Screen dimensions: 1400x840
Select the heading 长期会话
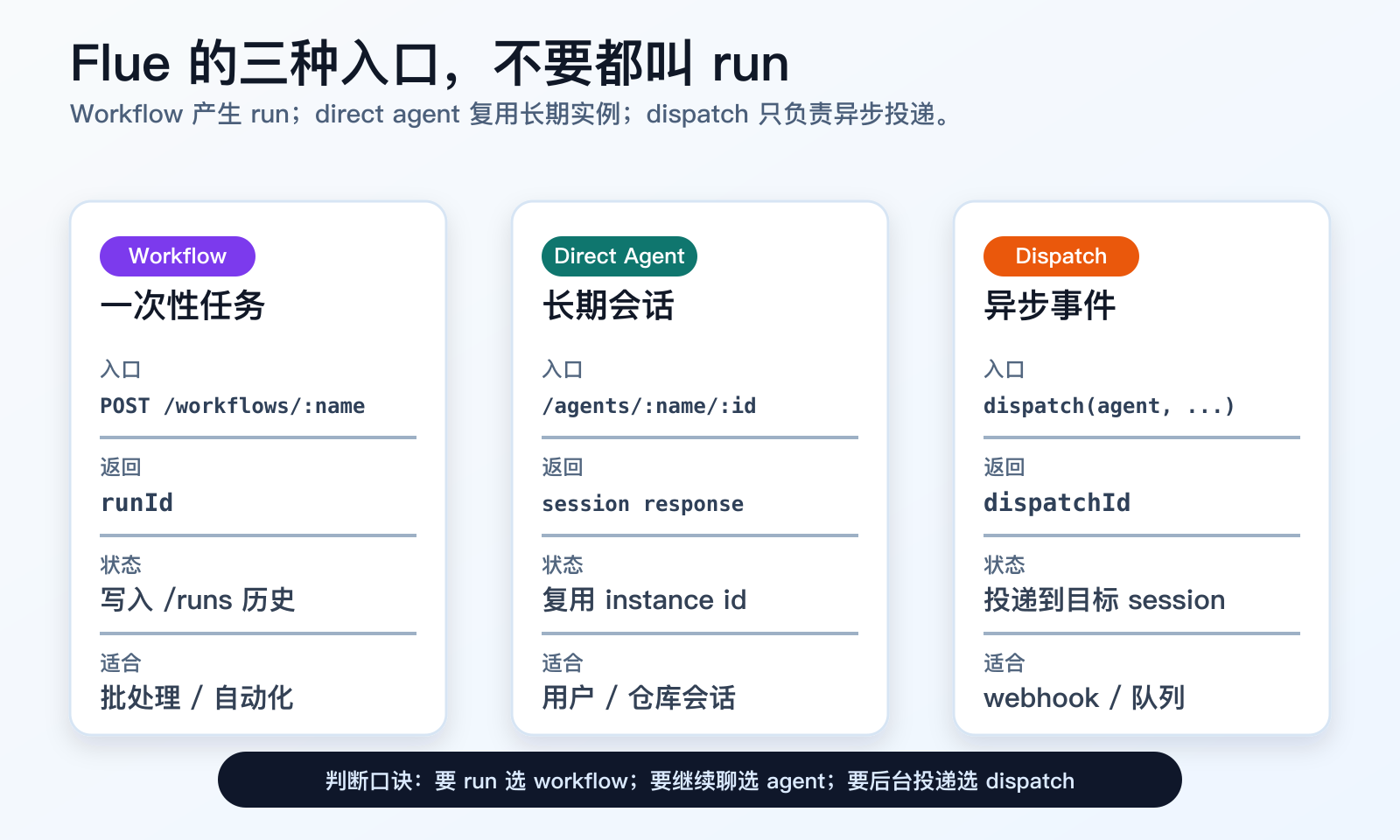click(x=608, y=305)
